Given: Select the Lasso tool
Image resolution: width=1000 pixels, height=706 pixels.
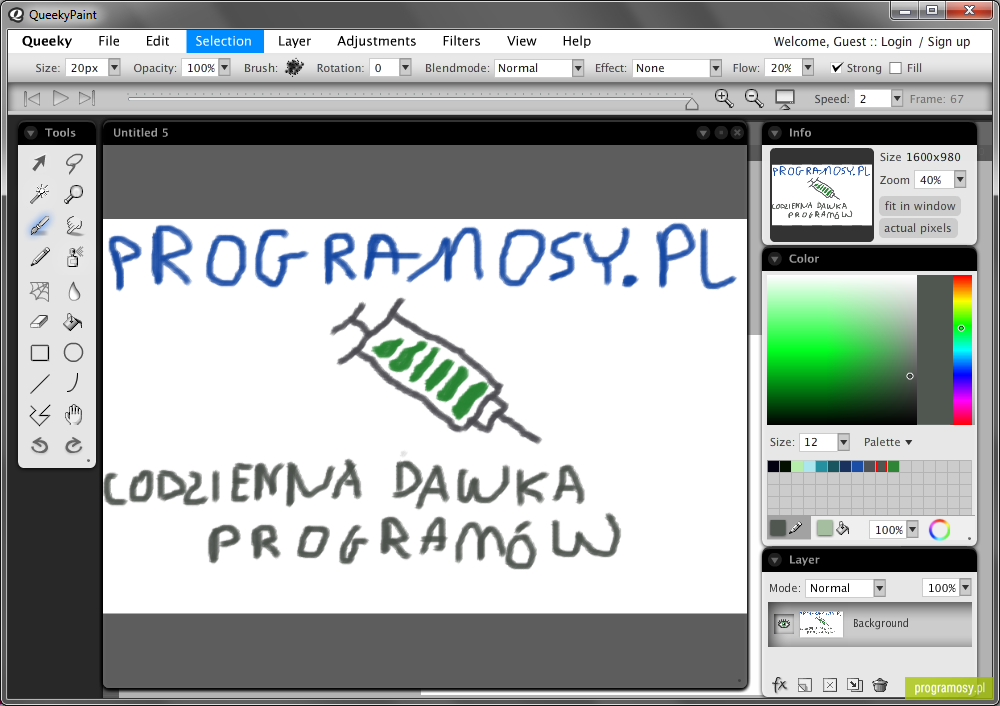Looking at the screenshot, I should 73,163.
